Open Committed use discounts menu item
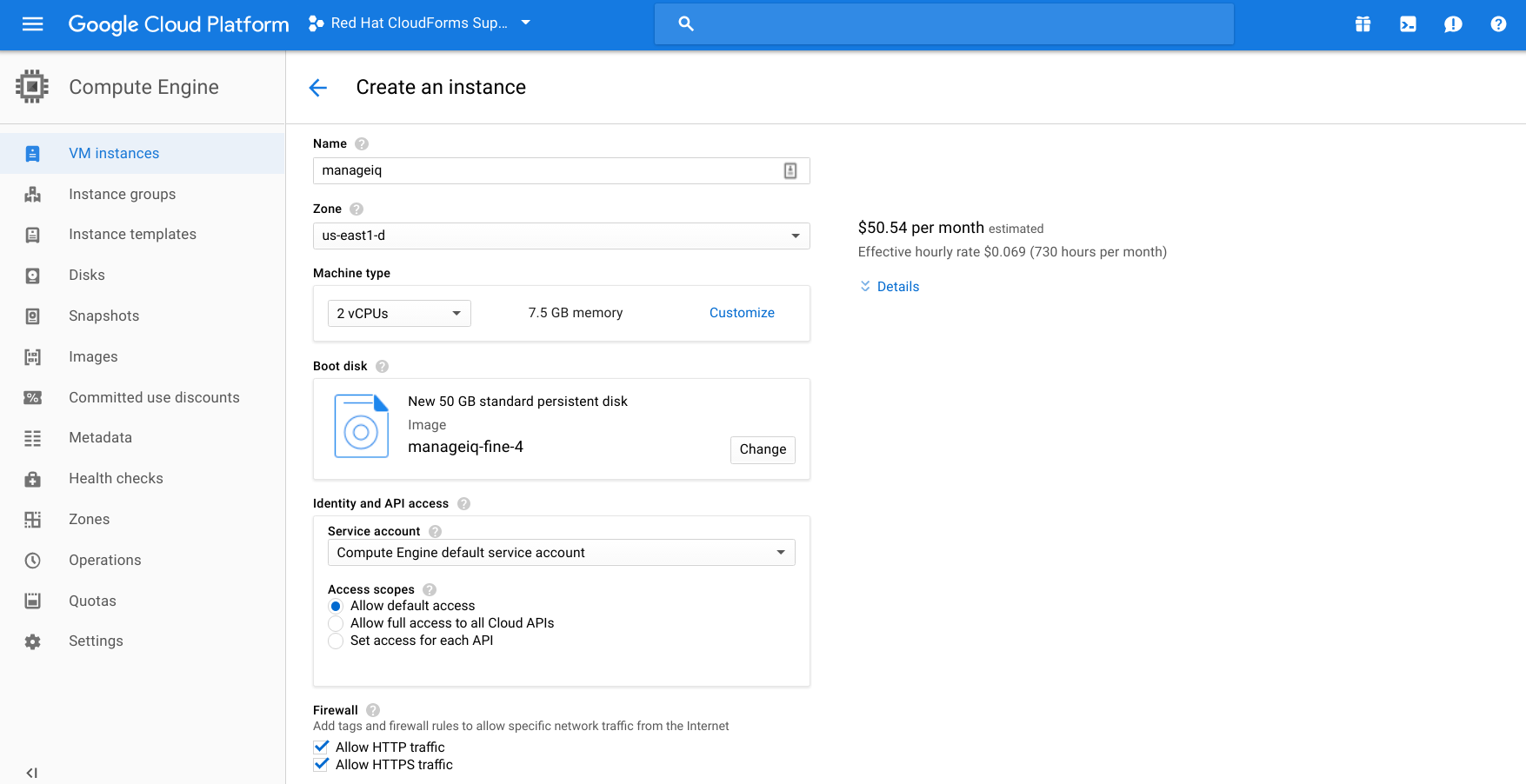Viewport: 1526px width, 784px height. point(143,398)
